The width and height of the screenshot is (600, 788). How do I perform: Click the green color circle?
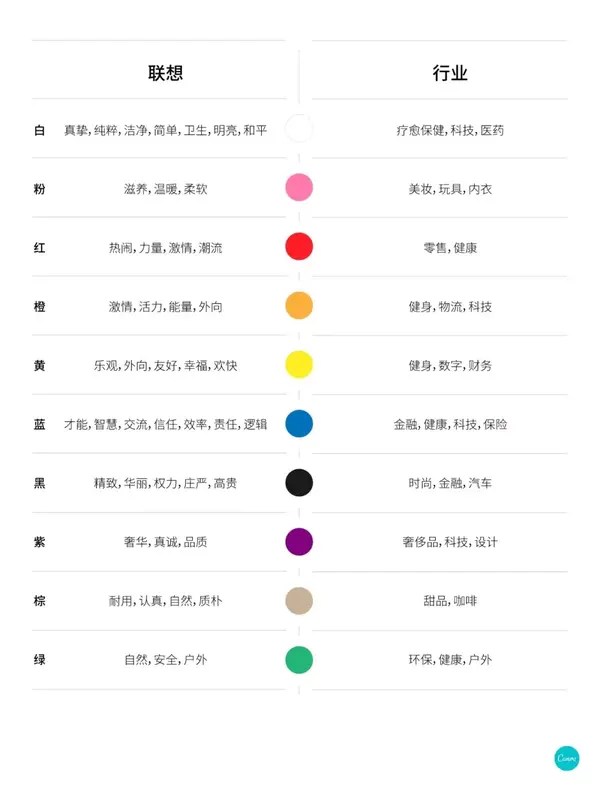coord(299,659)
